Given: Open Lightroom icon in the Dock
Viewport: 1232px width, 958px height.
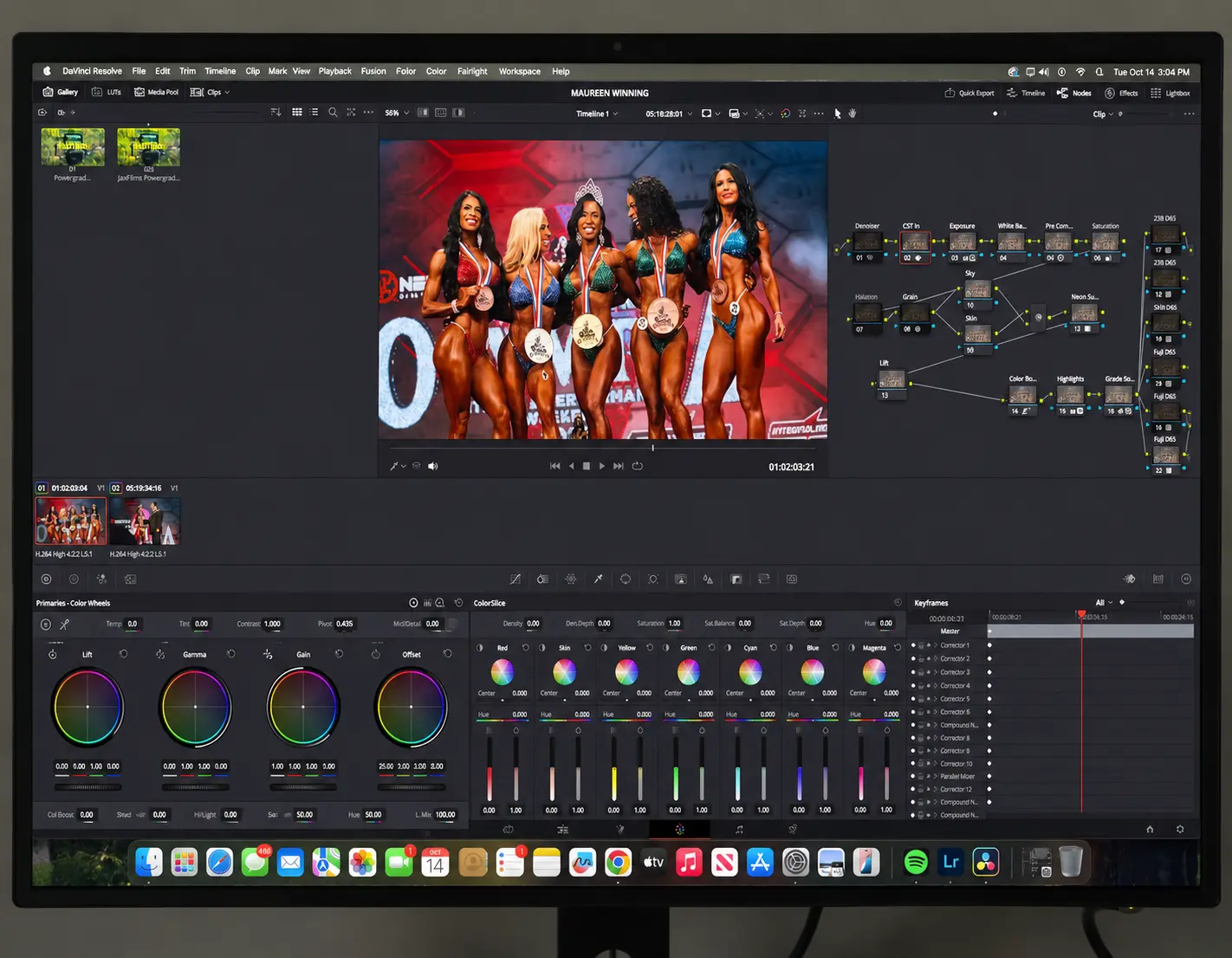Looking at the screenshot, I should click(x=950, y=862).
